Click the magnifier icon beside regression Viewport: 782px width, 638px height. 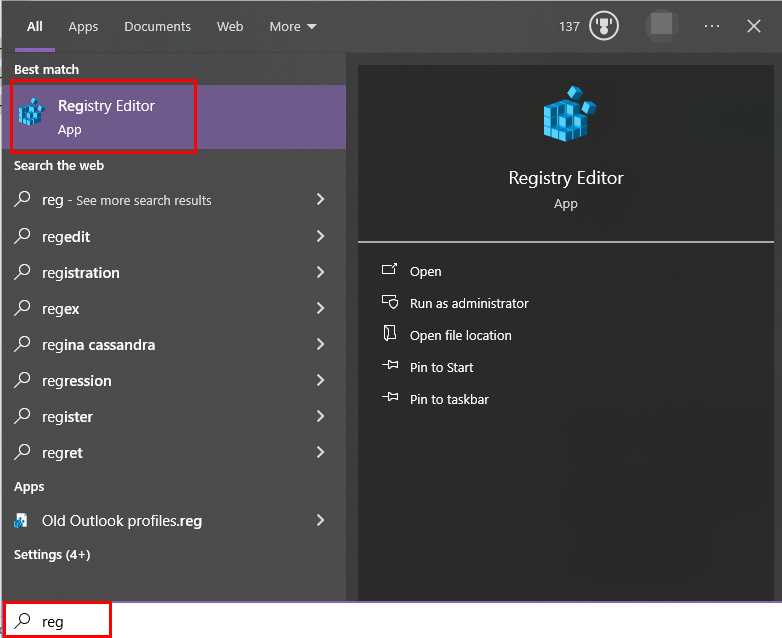(x=22, y=380)
